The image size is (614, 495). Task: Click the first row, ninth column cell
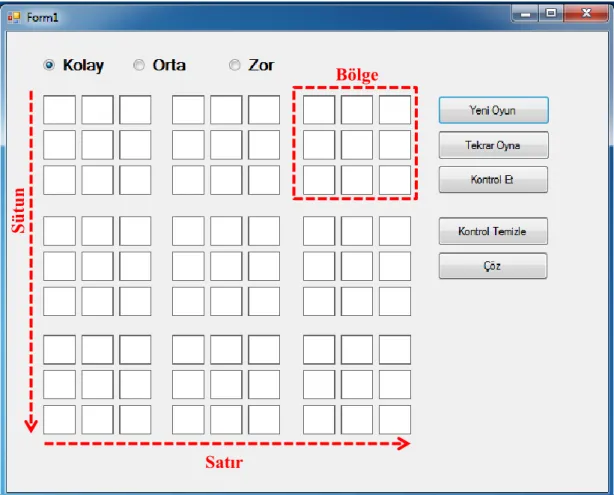coord(395,110)
